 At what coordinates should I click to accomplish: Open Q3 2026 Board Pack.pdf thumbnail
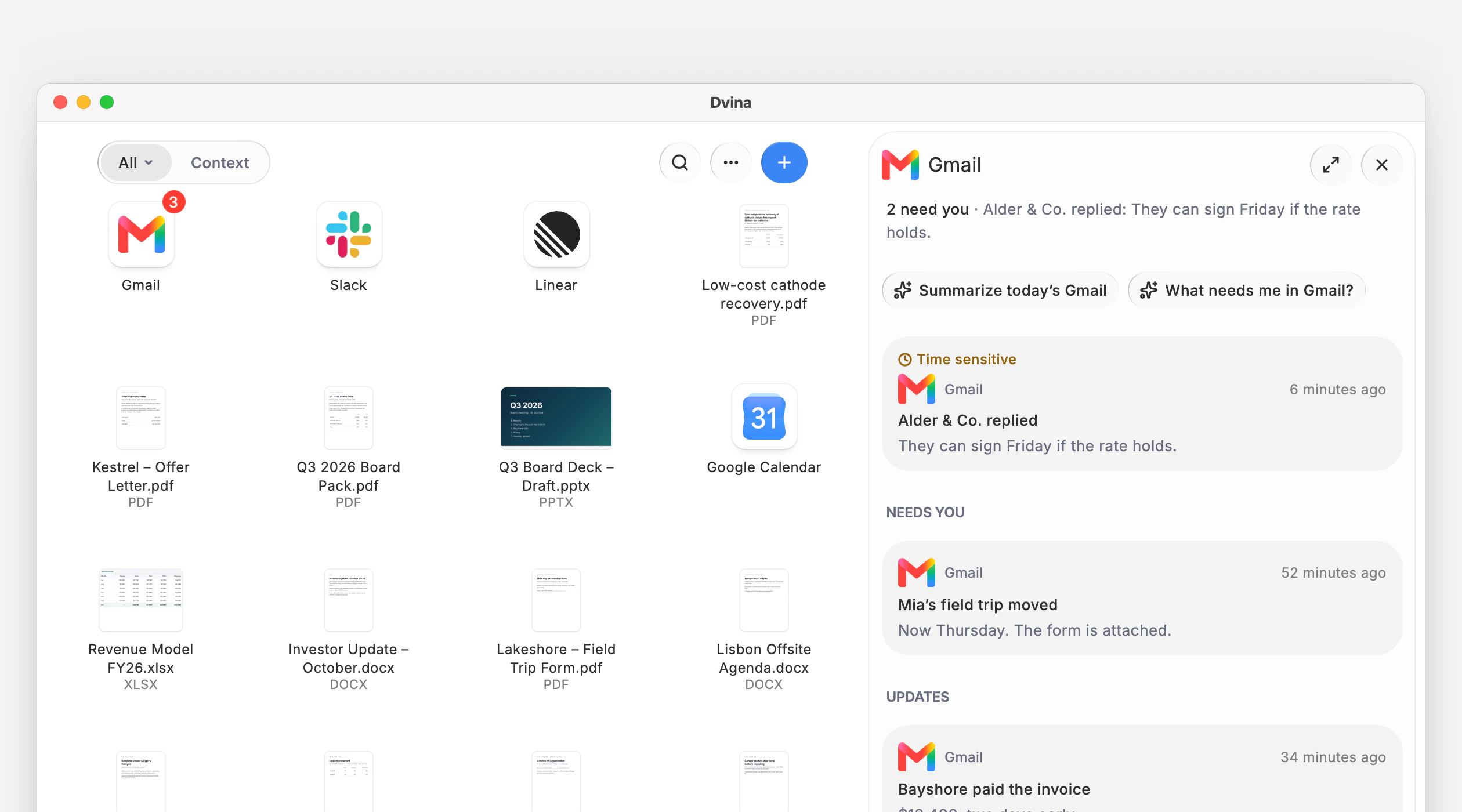click(x=349, y=418)
